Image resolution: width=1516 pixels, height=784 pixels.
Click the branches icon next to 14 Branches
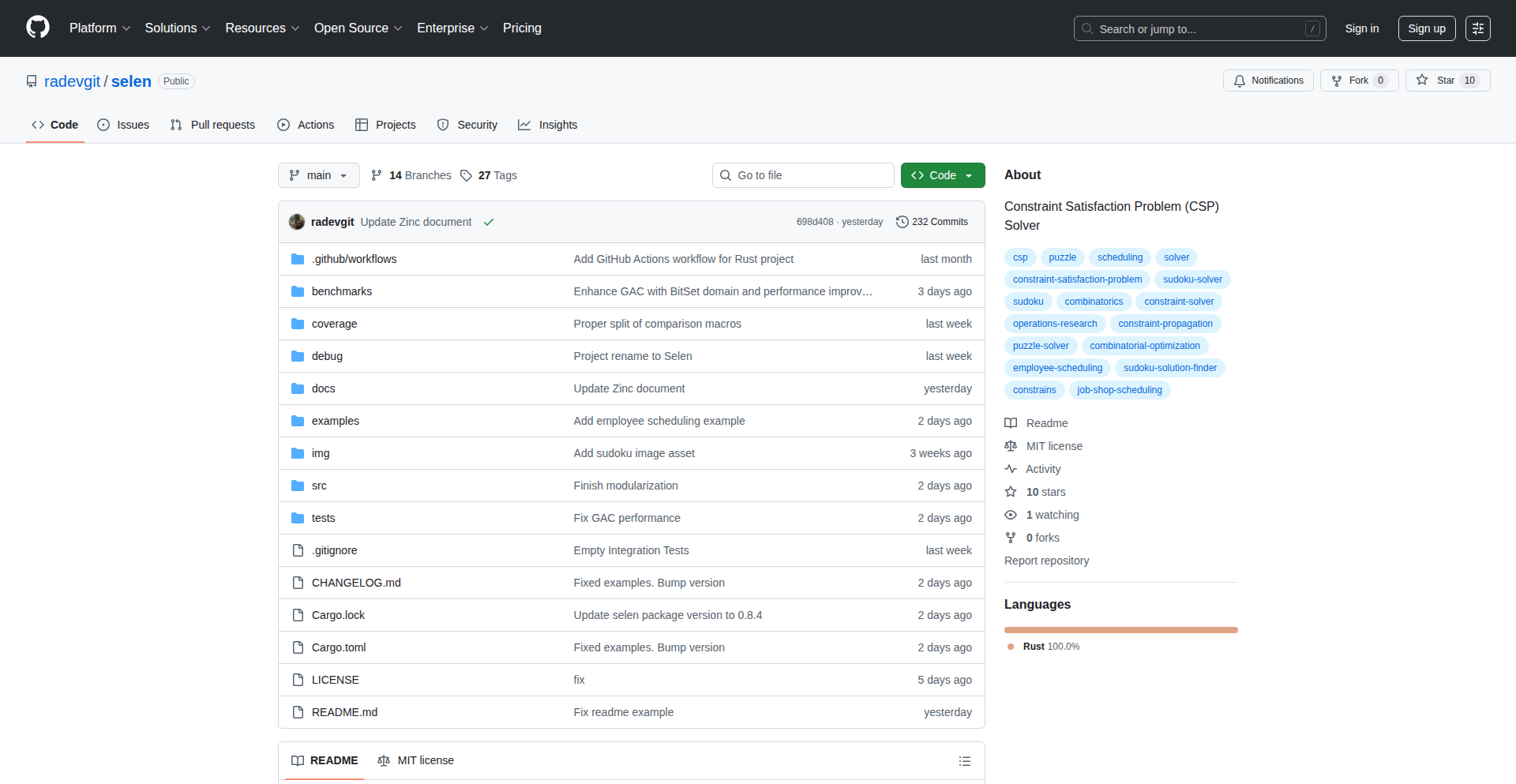pyautogui.click(x=377, y=175)
